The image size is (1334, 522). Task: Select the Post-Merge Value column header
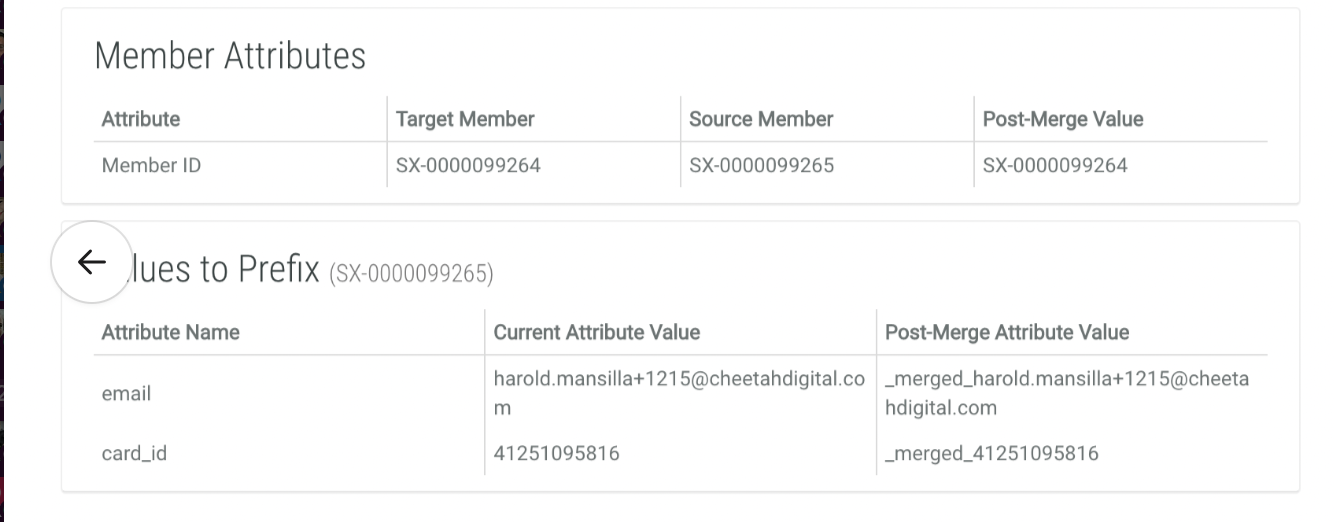coord(1063,119)
